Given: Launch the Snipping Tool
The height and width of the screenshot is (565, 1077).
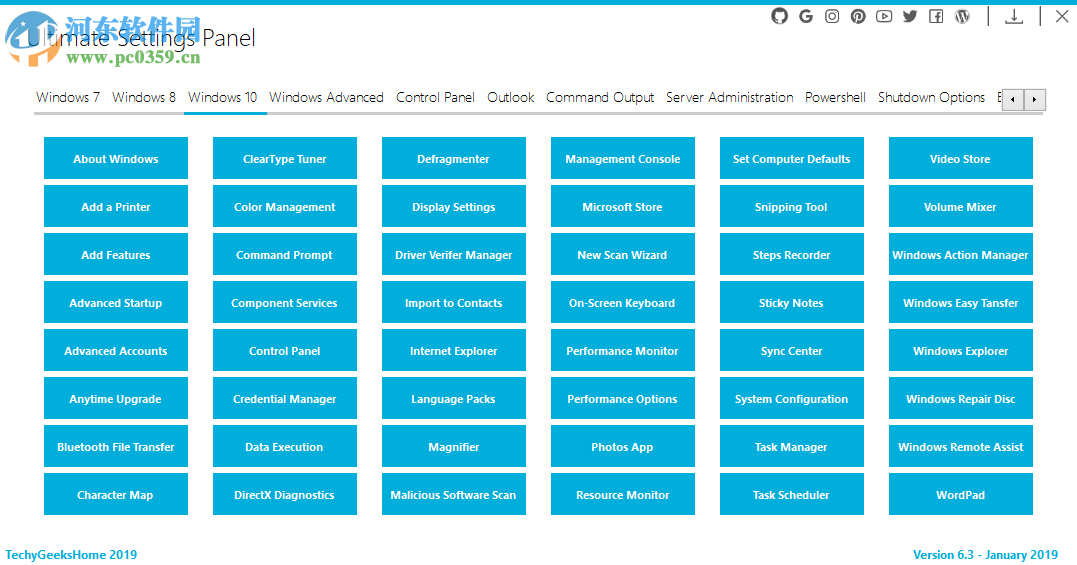Looking at the screenshot, I should pyautogui.click(x=791, y=206).
